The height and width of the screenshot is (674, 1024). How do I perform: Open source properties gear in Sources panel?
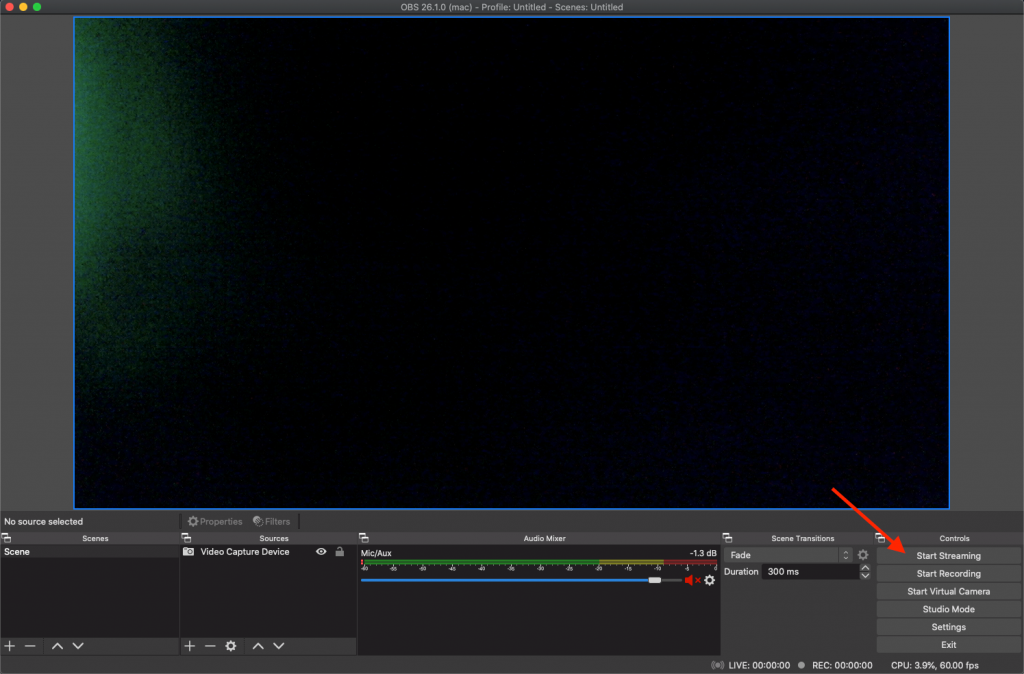pyautogui.click(x=231, y=646)
